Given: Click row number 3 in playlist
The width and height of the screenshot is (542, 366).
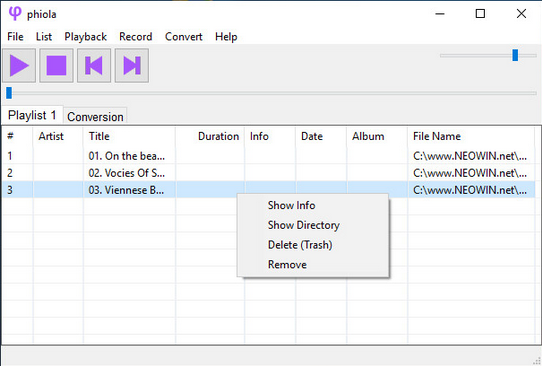Looking at the screenshot, I should pos(10,190).
